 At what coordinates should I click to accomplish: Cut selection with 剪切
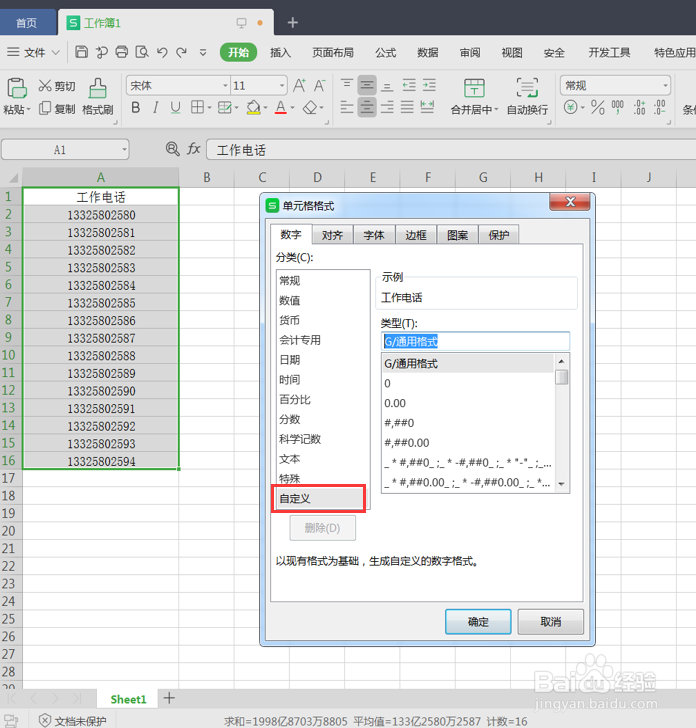tap(57, 86)
